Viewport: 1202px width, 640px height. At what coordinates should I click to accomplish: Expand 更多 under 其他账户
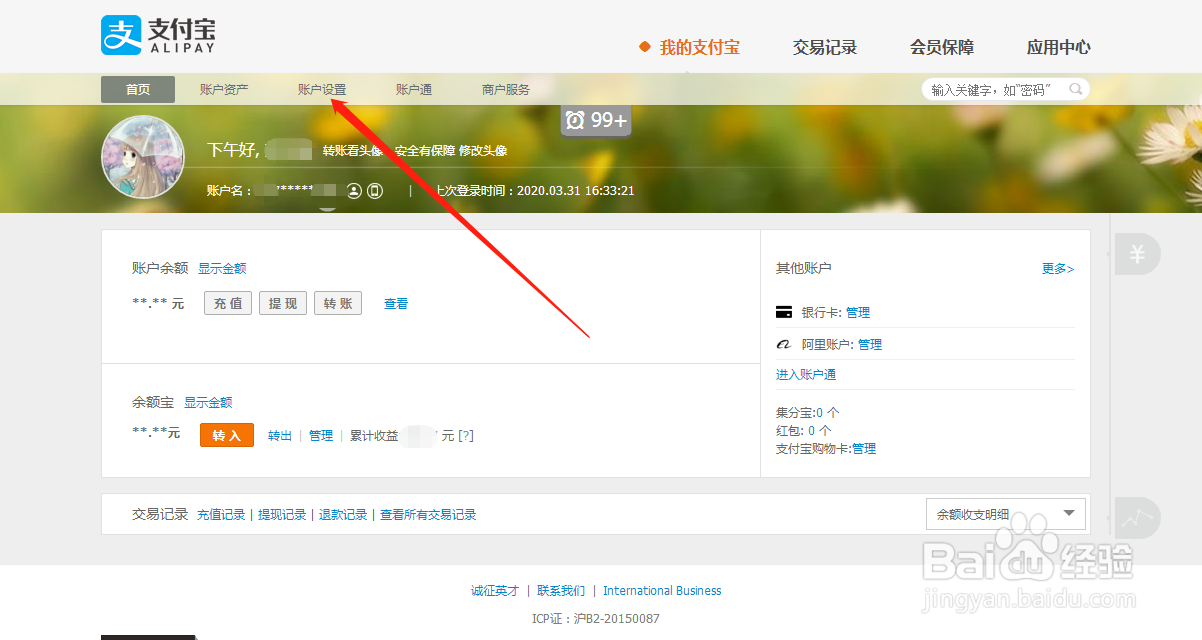pos(1056,268)
